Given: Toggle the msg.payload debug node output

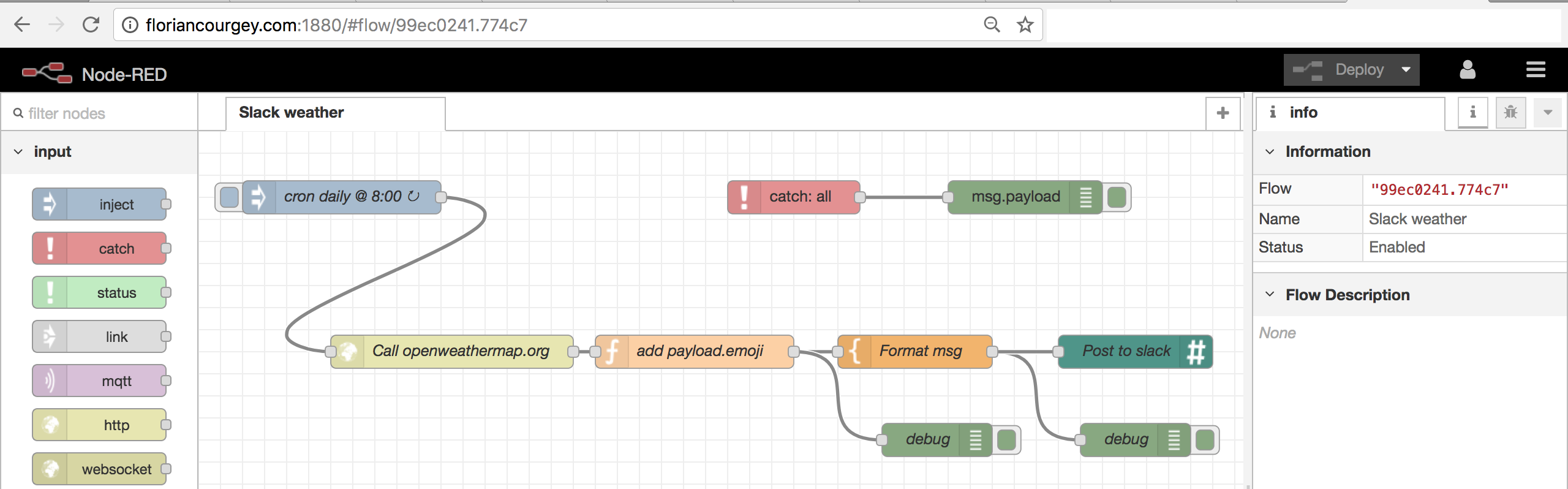Looking at the screenshot, I should click(x=1117, y=197).
